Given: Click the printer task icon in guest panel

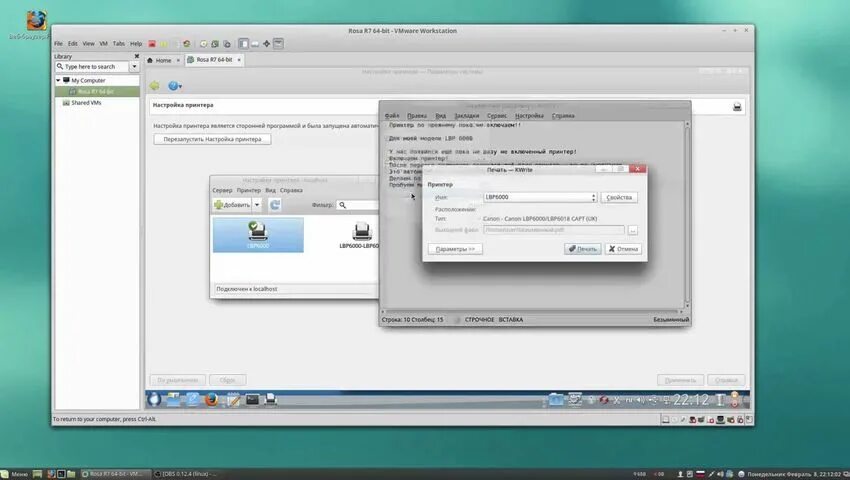Looking at the screenshot, I should point(271,400).
